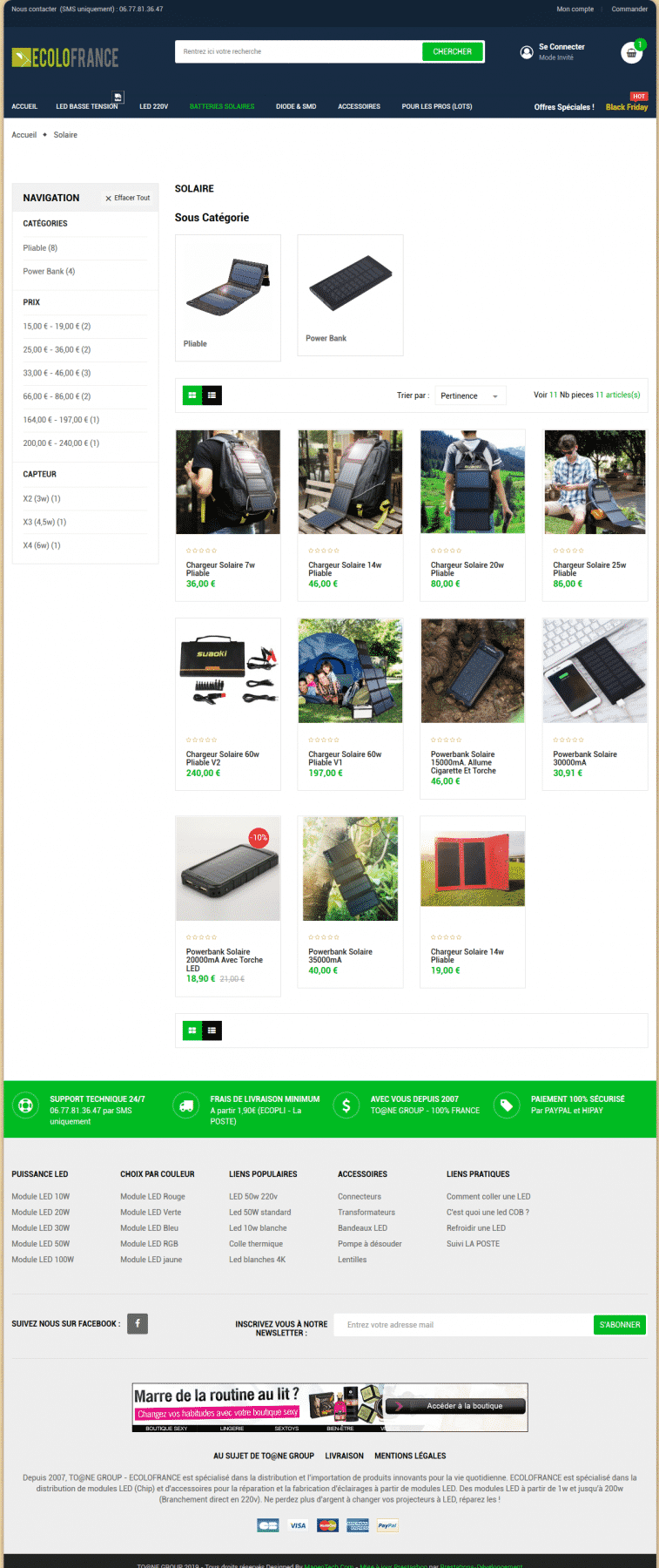Open the Trier par Pertinence dropdown
This screenshot has width=659, height=1568.
470,395
